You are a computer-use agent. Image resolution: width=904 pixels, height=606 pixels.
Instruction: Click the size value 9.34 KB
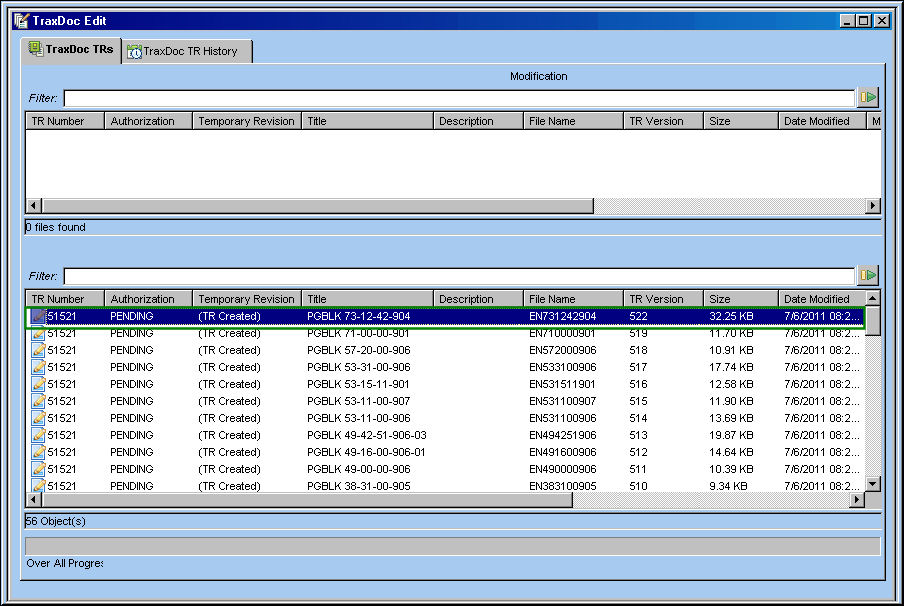pos(728,485)
